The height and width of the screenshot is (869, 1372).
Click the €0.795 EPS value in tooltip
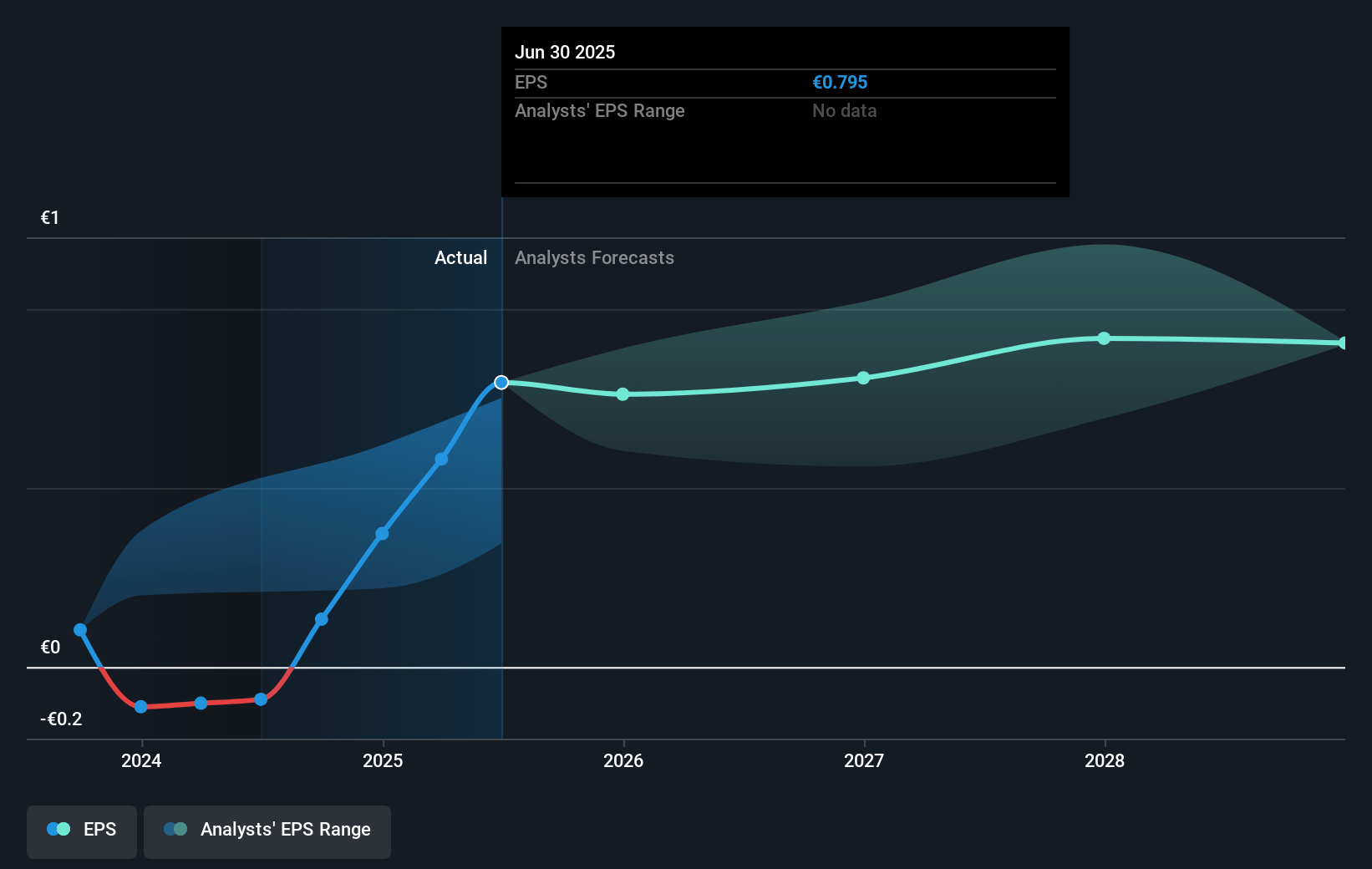click(x=840, y=83)
